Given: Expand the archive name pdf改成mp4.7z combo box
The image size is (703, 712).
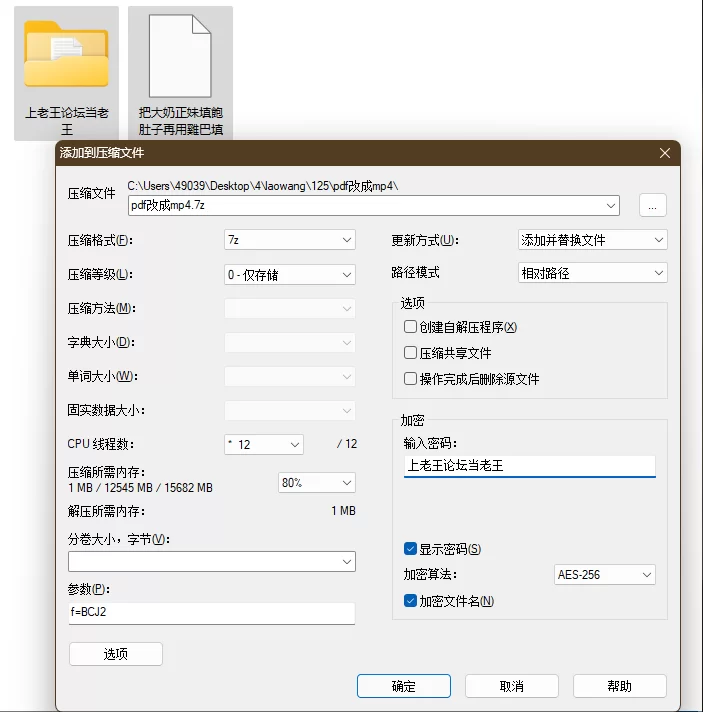Looking at the screenshot, I should point(610,206).
